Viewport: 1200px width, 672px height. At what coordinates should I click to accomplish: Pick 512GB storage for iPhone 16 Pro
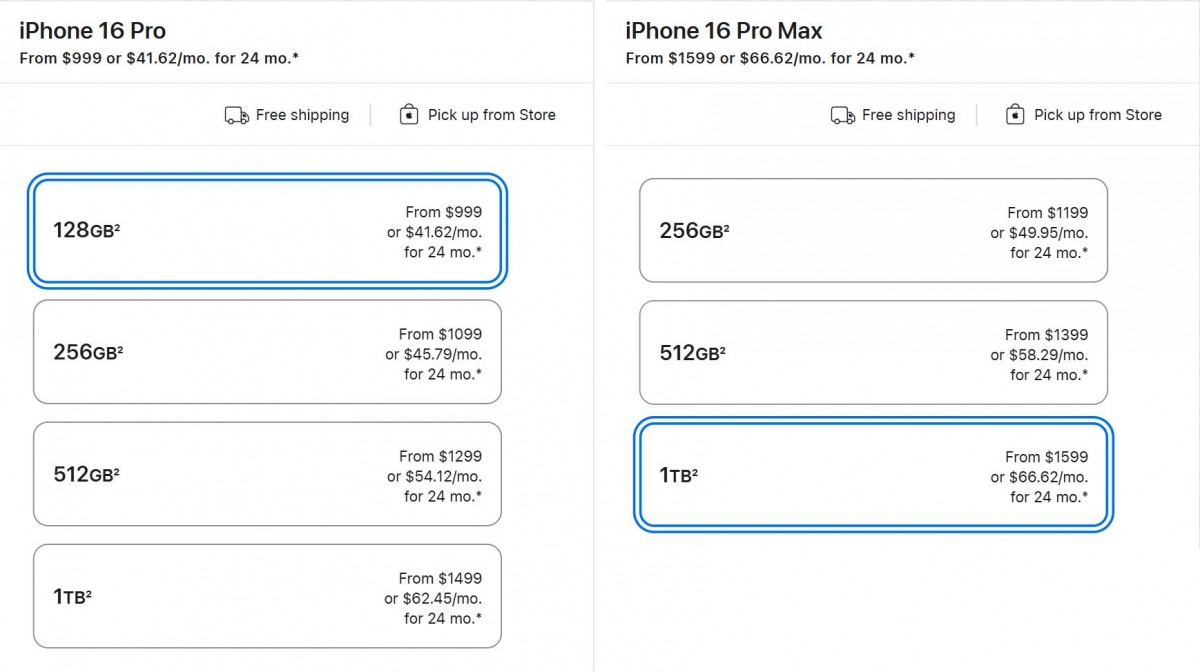click(x=267, y=474)
